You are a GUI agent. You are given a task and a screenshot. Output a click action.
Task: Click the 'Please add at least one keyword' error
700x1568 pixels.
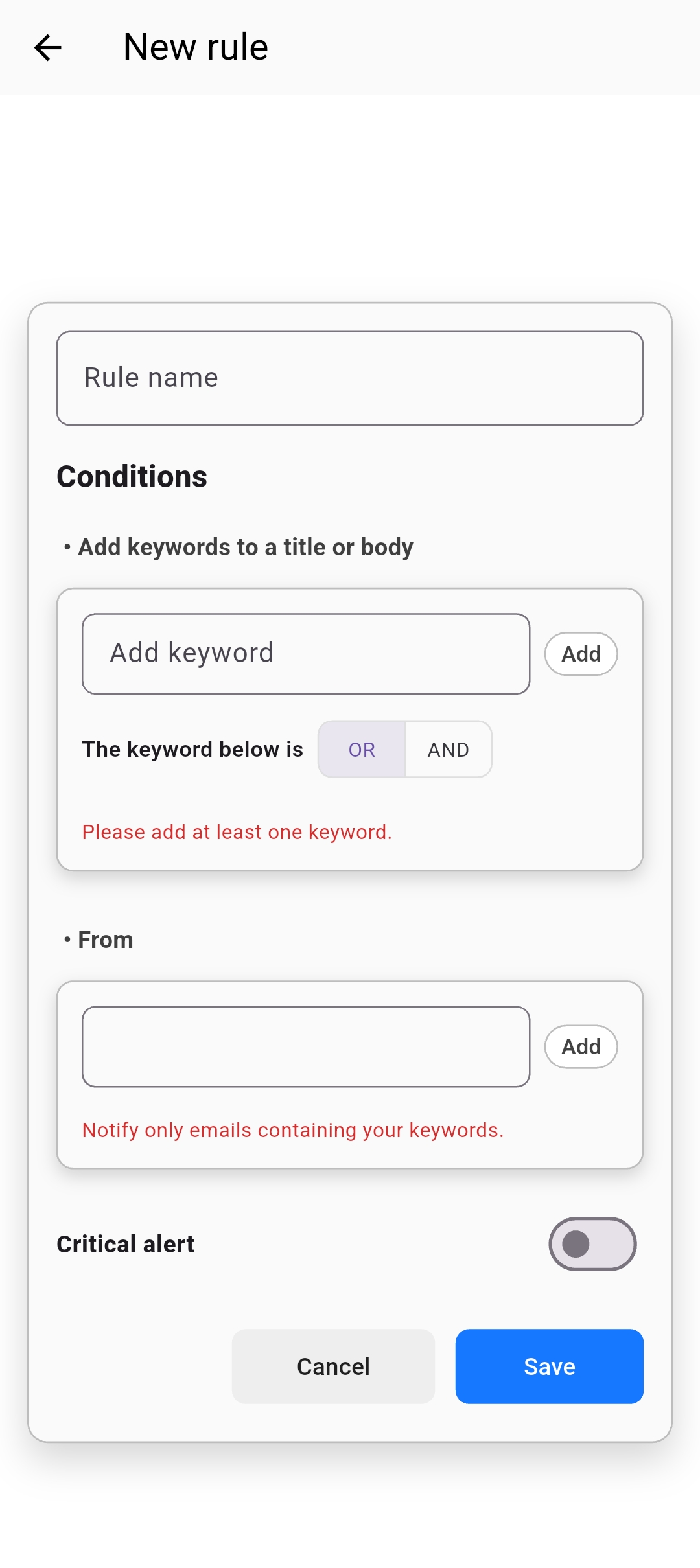click(237, 832)
